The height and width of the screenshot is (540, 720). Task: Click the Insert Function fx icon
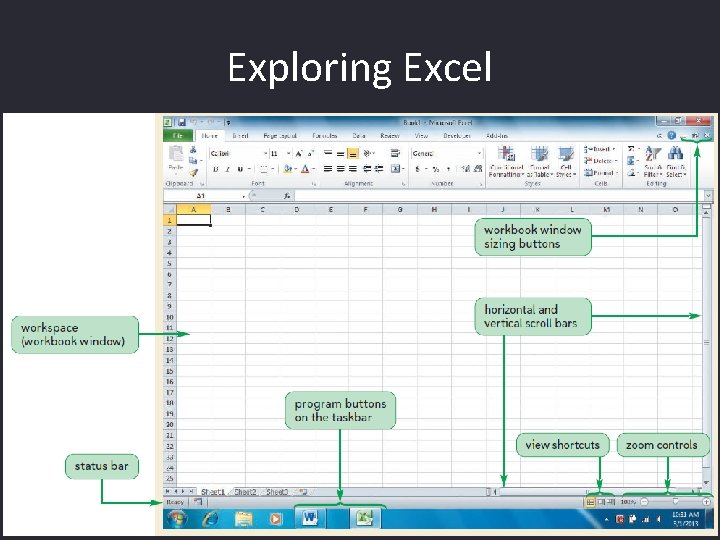pos(287,196)
